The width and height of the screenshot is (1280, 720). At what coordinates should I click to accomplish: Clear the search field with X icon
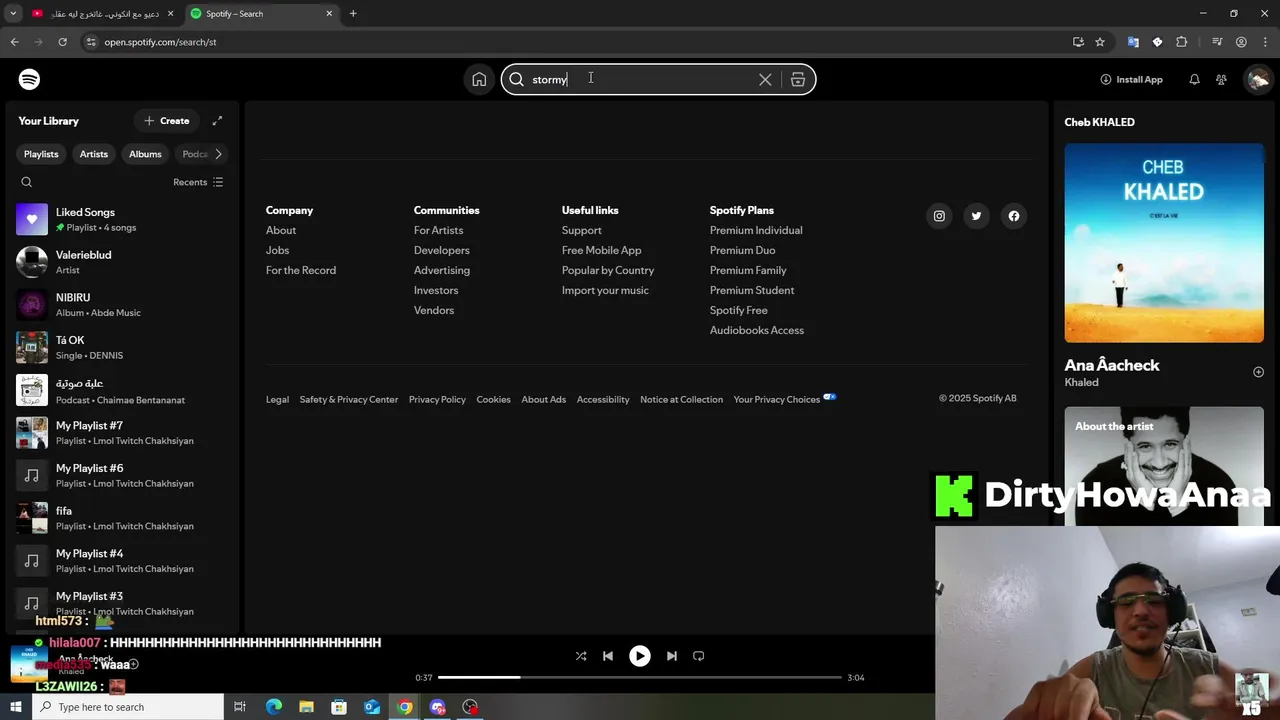(765, 80)
